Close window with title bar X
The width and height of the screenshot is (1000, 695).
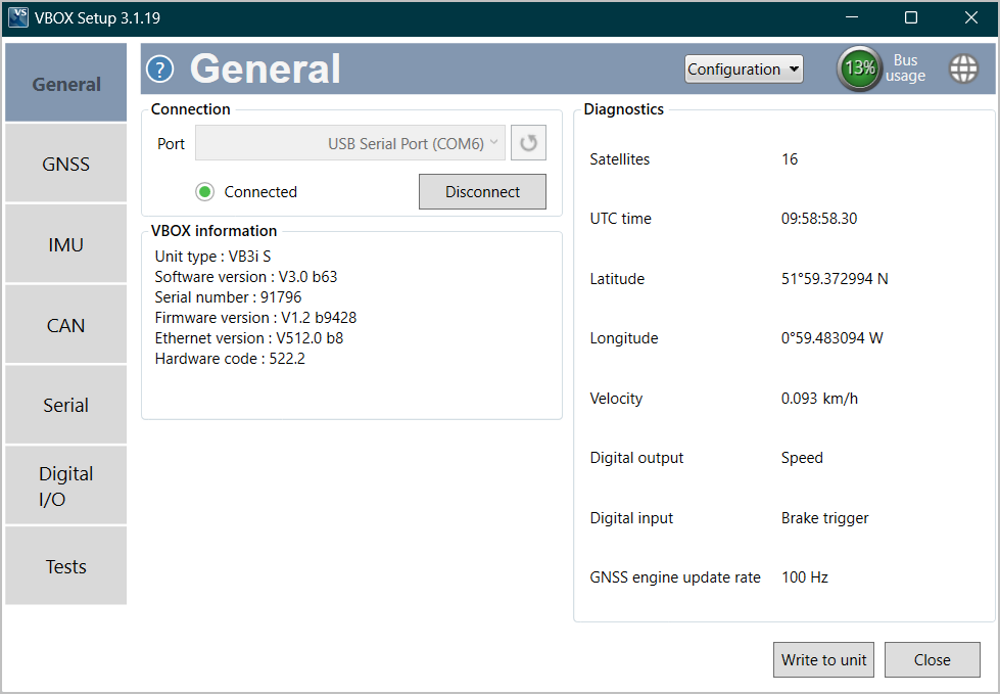[x=971, y=17]
